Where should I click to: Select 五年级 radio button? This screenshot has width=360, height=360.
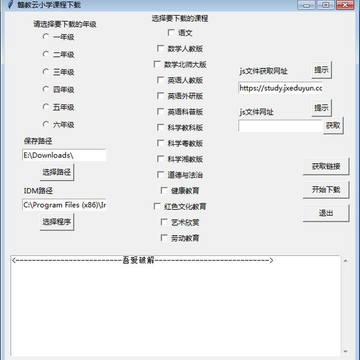click(46, 107)
